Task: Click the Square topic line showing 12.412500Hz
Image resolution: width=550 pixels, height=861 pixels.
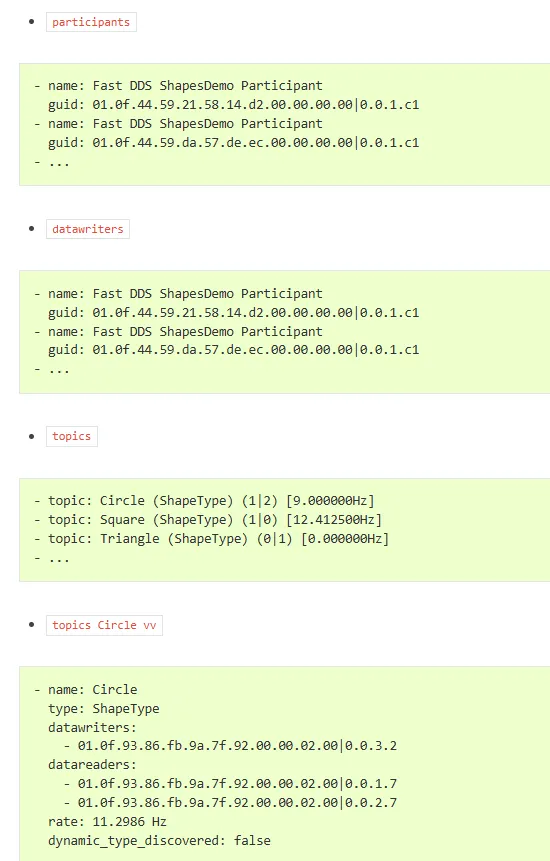Action: pos(208,519)
